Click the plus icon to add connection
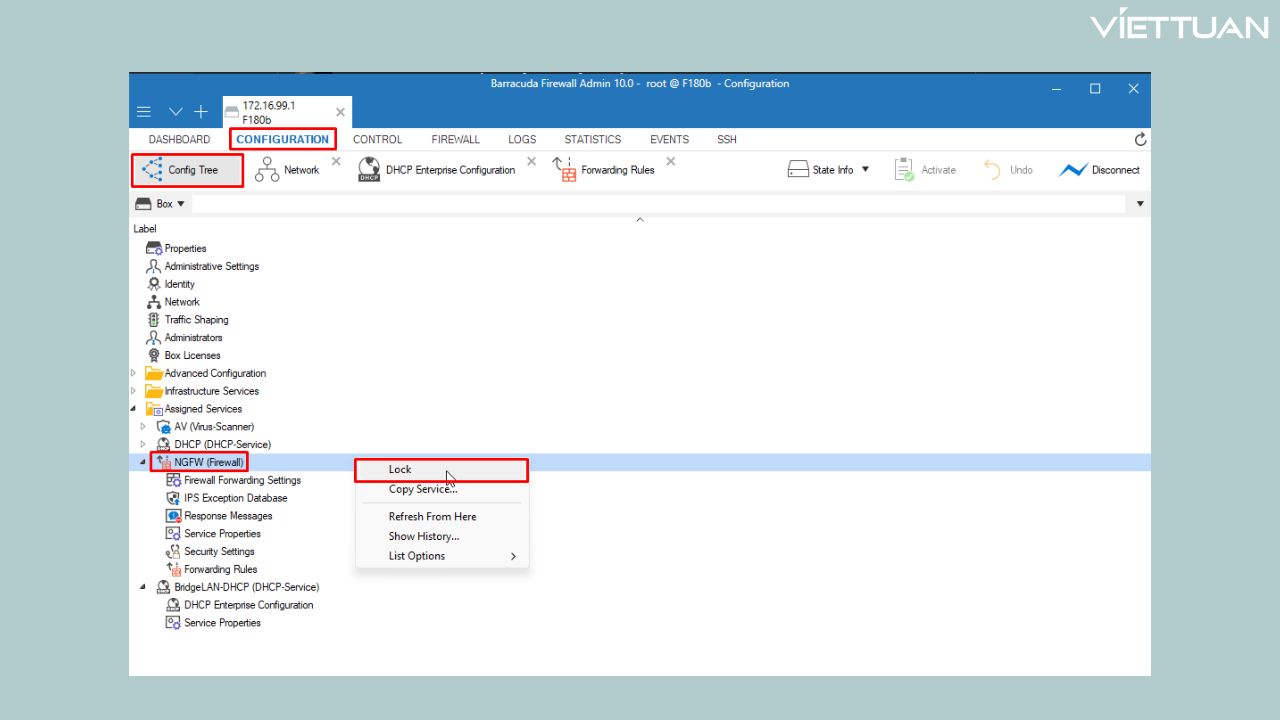Image resolution: width=1280 pixels, height=720 pixels. (201, 112)
